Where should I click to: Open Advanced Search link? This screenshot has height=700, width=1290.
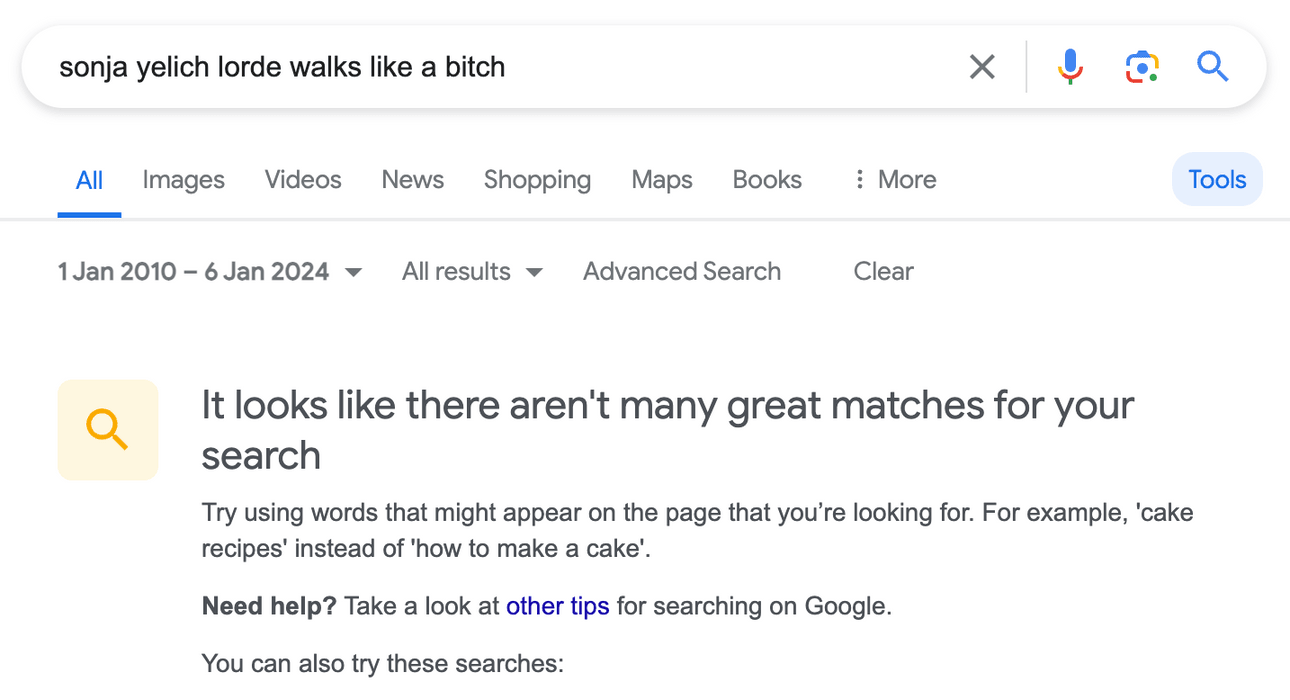(682, 272)
